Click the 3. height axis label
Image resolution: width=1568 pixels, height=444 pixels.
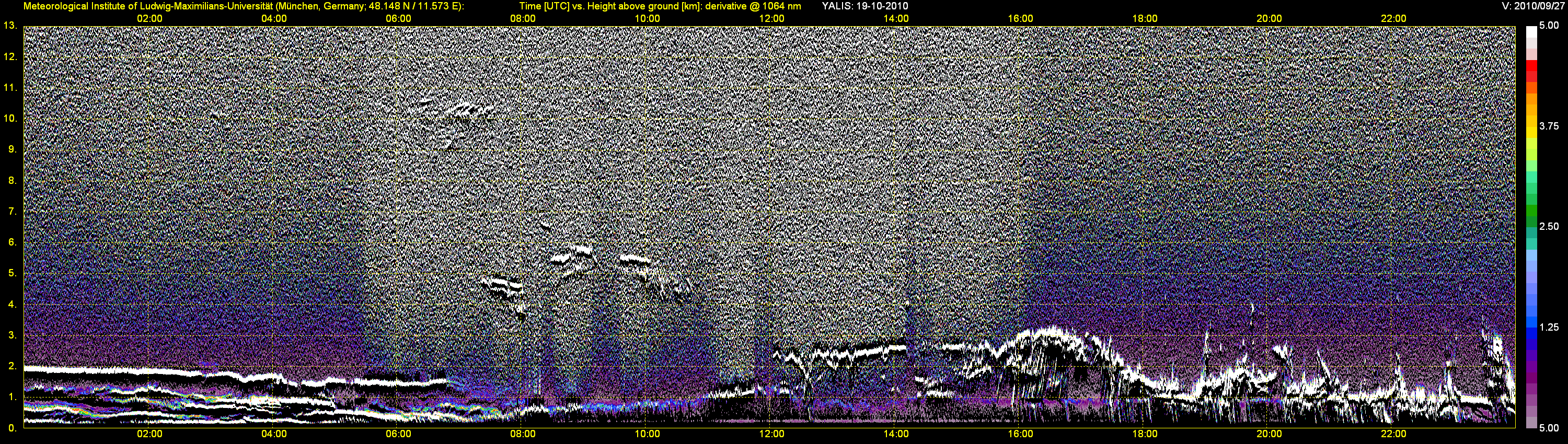(x=13, y=335)
